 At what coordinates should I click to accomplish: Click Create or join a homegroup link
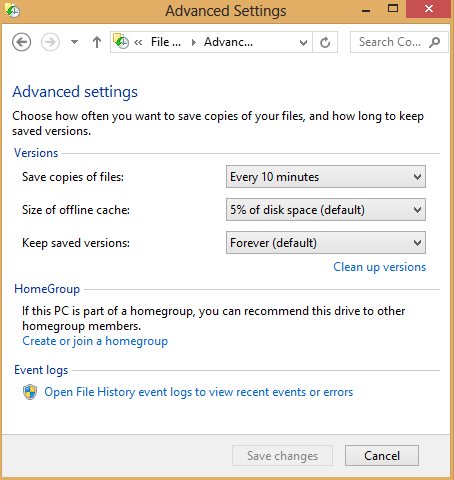(95, 341)
